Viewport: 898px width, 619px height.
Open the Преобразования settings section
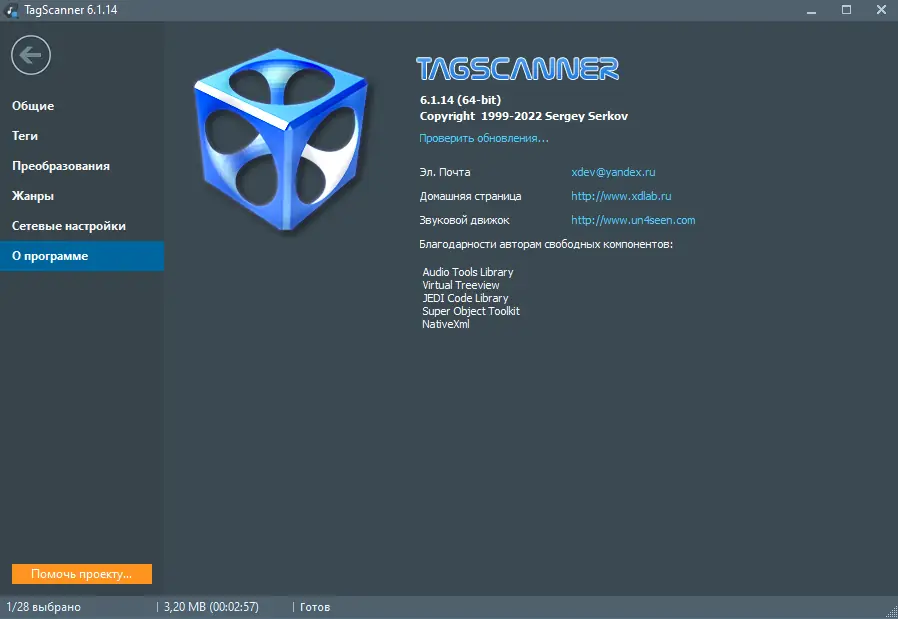click(82, 166)
